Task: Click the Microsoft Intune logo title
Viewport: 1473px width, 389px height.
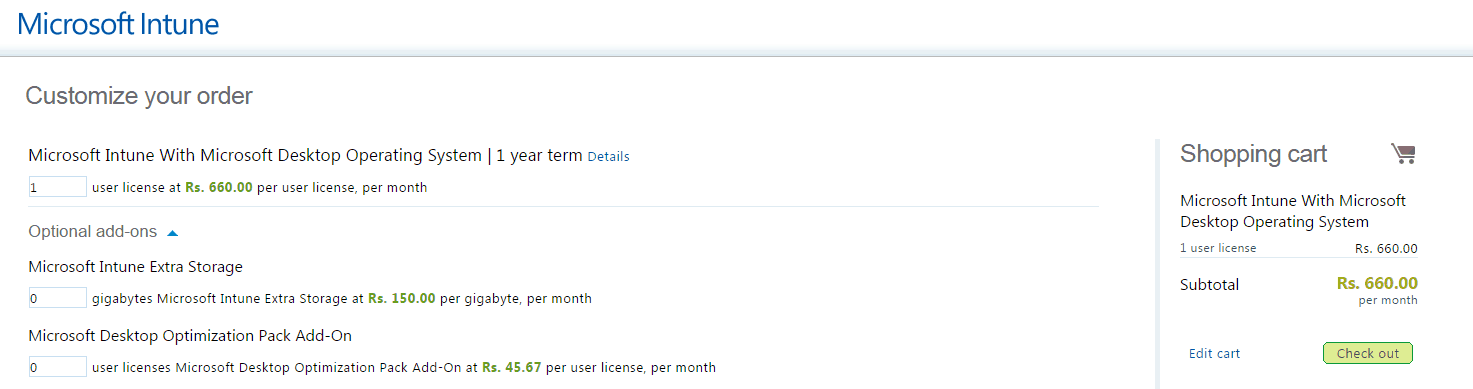Action: coord(118,24)
